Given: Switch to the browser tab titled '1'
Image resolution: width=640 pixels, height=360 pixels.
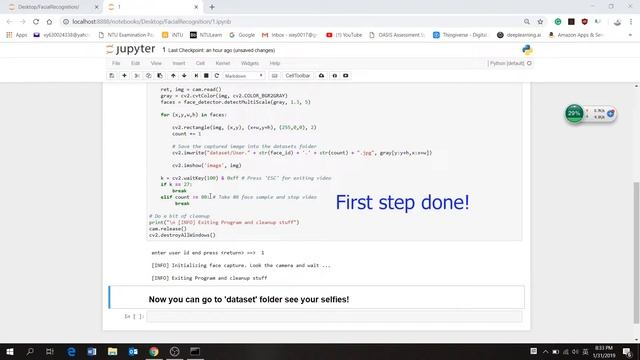Looking at the screenshot, I should 152,7.
